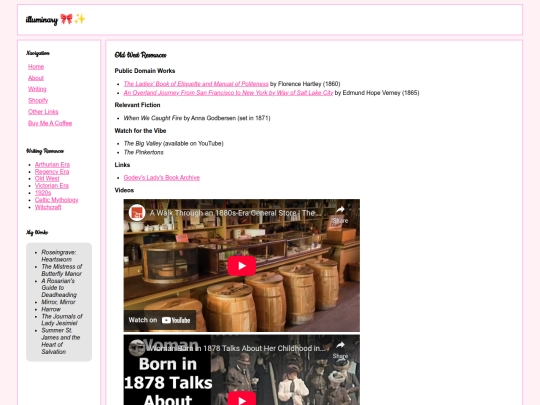Image resolution: width=540 pixels, height=405 pixels.
Task: Select A Rosarian's Guide to Deadheading
Action: point(59,288)
